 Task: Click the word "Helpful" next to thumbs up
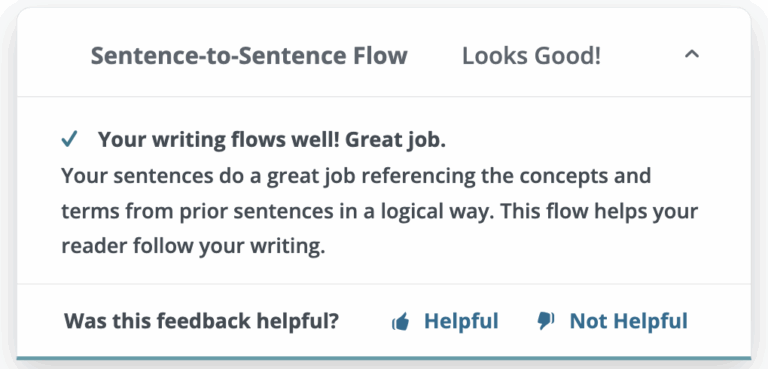(461, 321)
